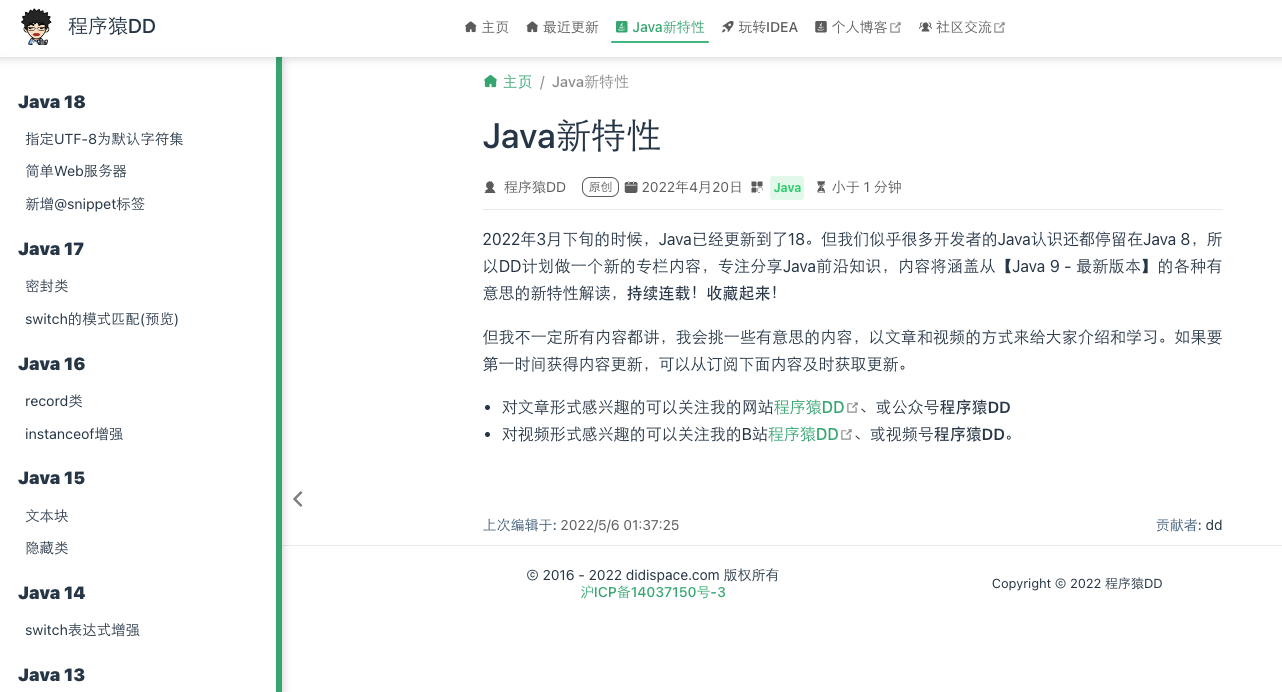Screen dimensions: 1282x692
Task: Click the hourglass reading-time icon
Action: pyautogui.click(x=821, y=187)
